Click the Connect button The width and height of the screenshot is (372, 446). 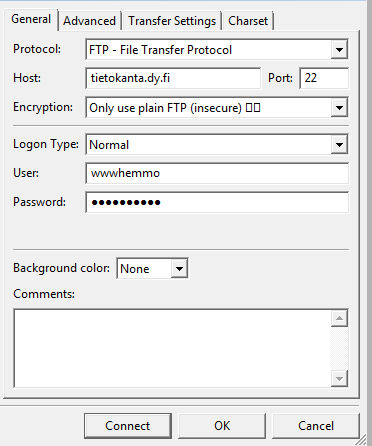(128, 426)
